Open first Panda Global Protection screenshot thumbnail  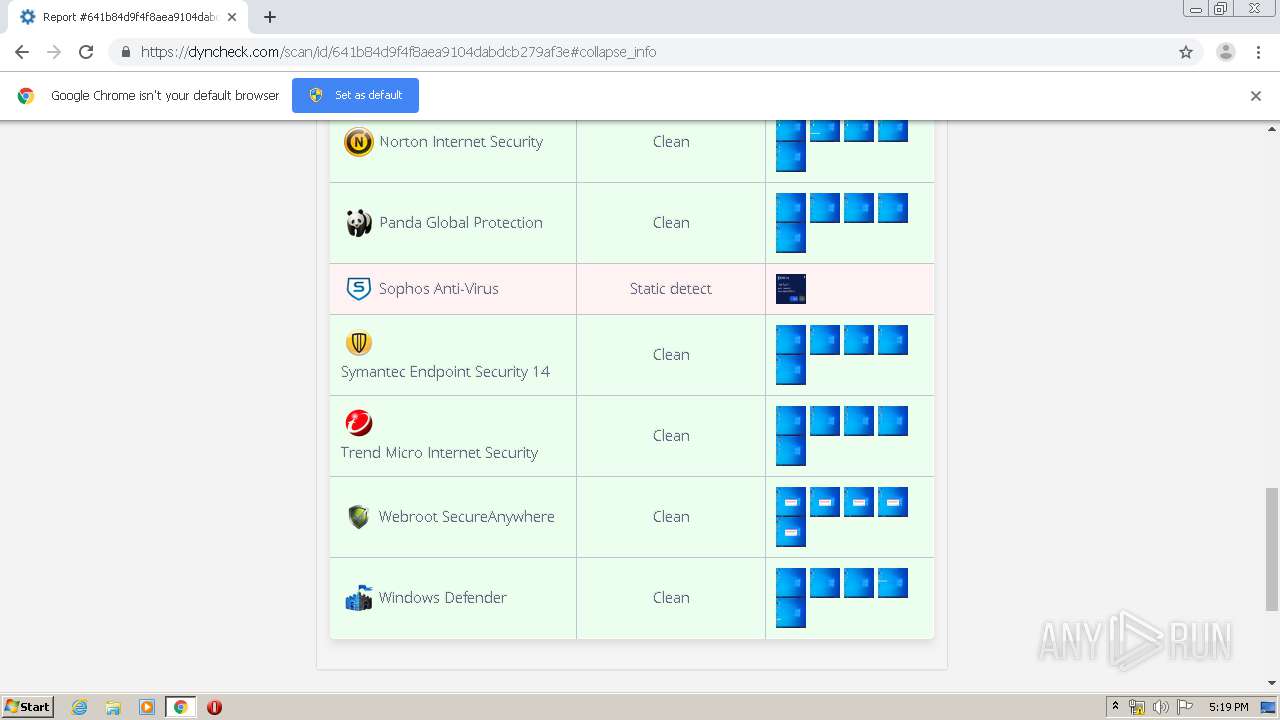point(791,208)
